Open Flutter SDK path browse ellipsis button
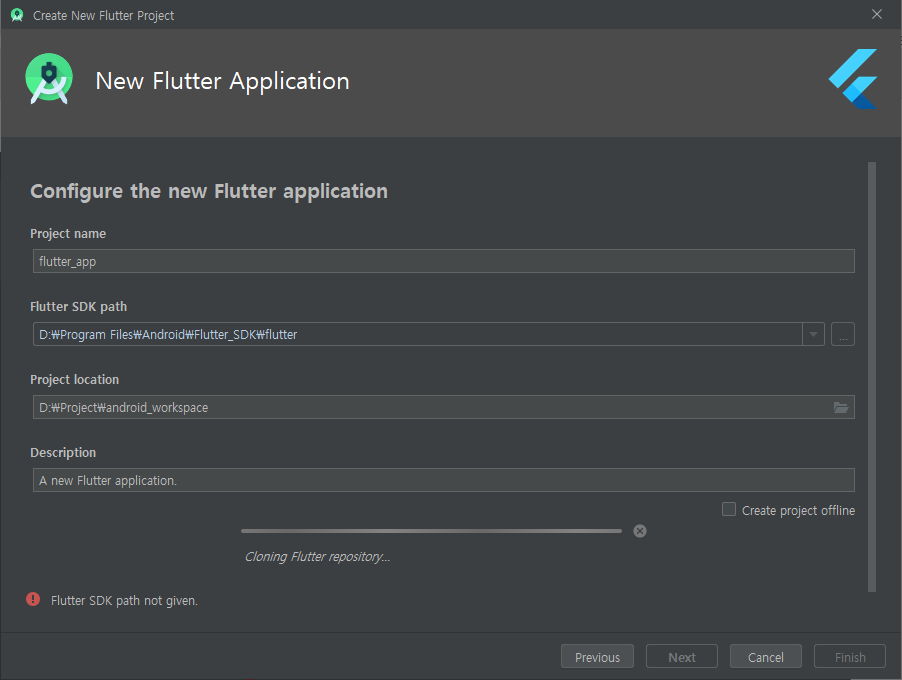The width and height of the screenshot is (902, 680). pos(843,334)
